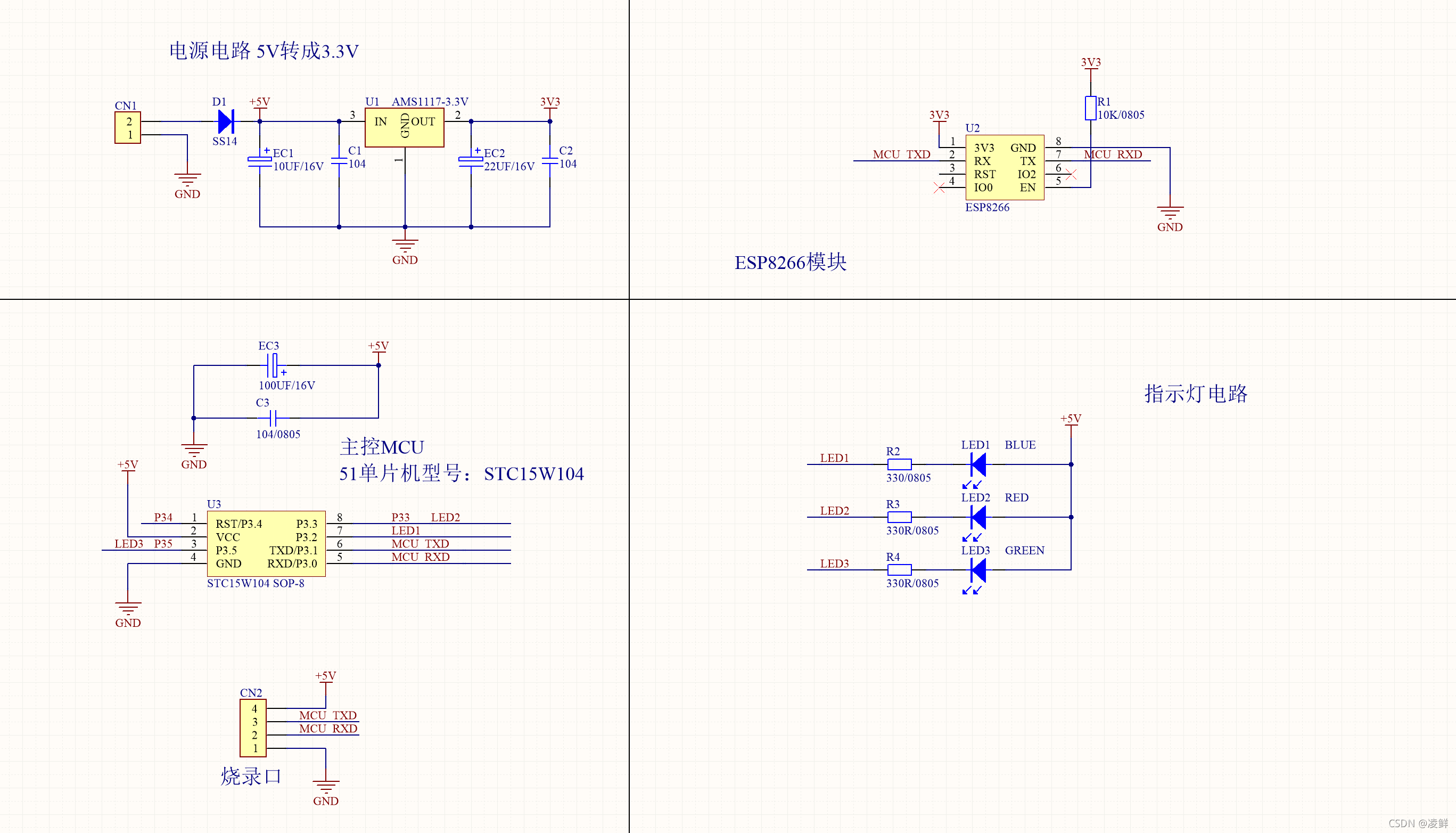The width and height of the screenshot is (1456, 833).
Task: Click the 指示灯电路 heading text
Action: [x=1195, y=394]
